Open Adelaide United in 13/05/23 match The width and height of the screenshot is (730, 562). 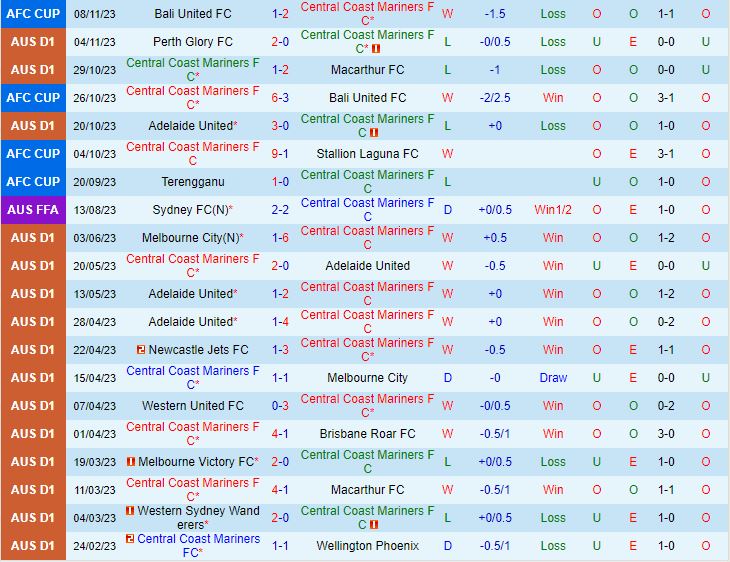pyautogui.click(x=190, y=294)
